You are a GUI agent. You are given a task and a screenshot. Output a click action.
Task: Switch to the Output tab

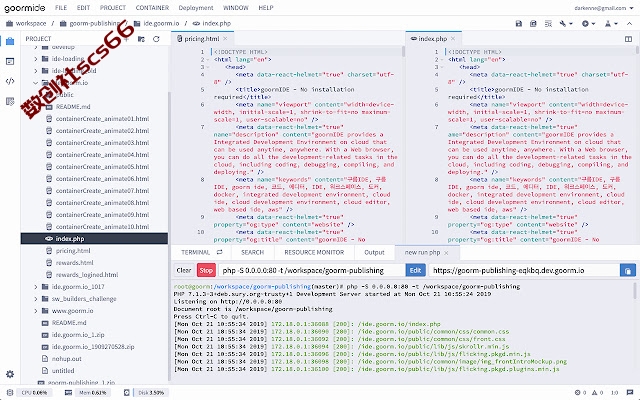tap(374, 252)
